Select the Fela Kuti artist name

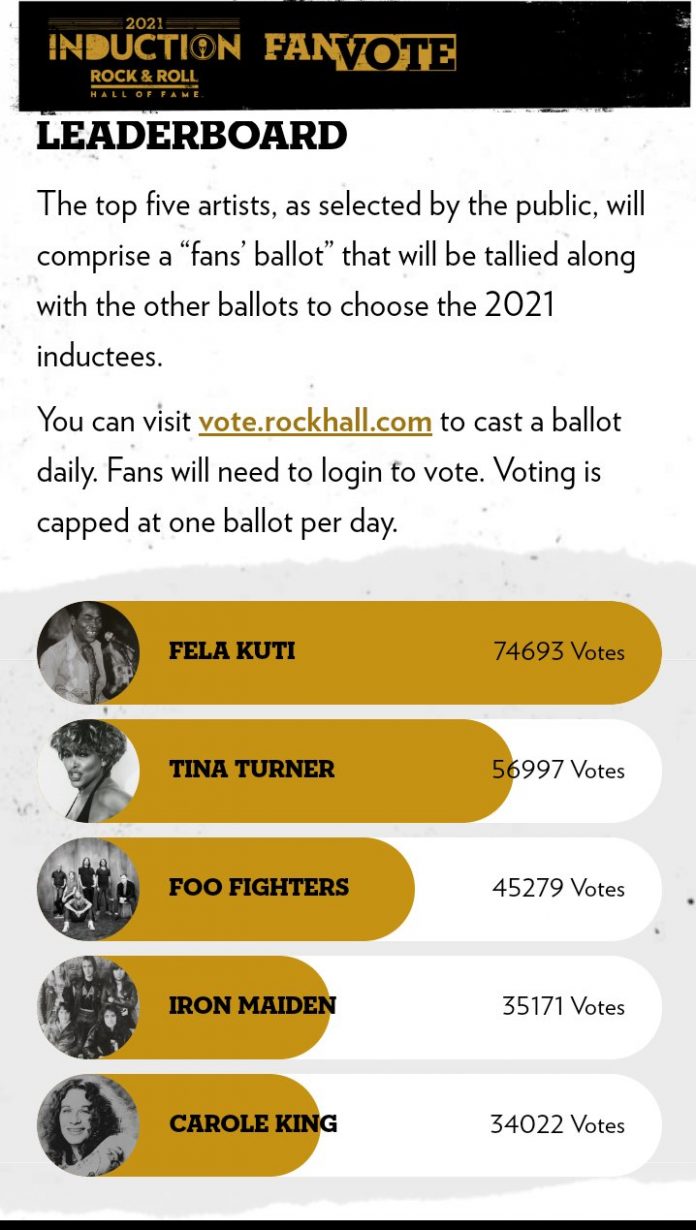[x=232, y=651]
